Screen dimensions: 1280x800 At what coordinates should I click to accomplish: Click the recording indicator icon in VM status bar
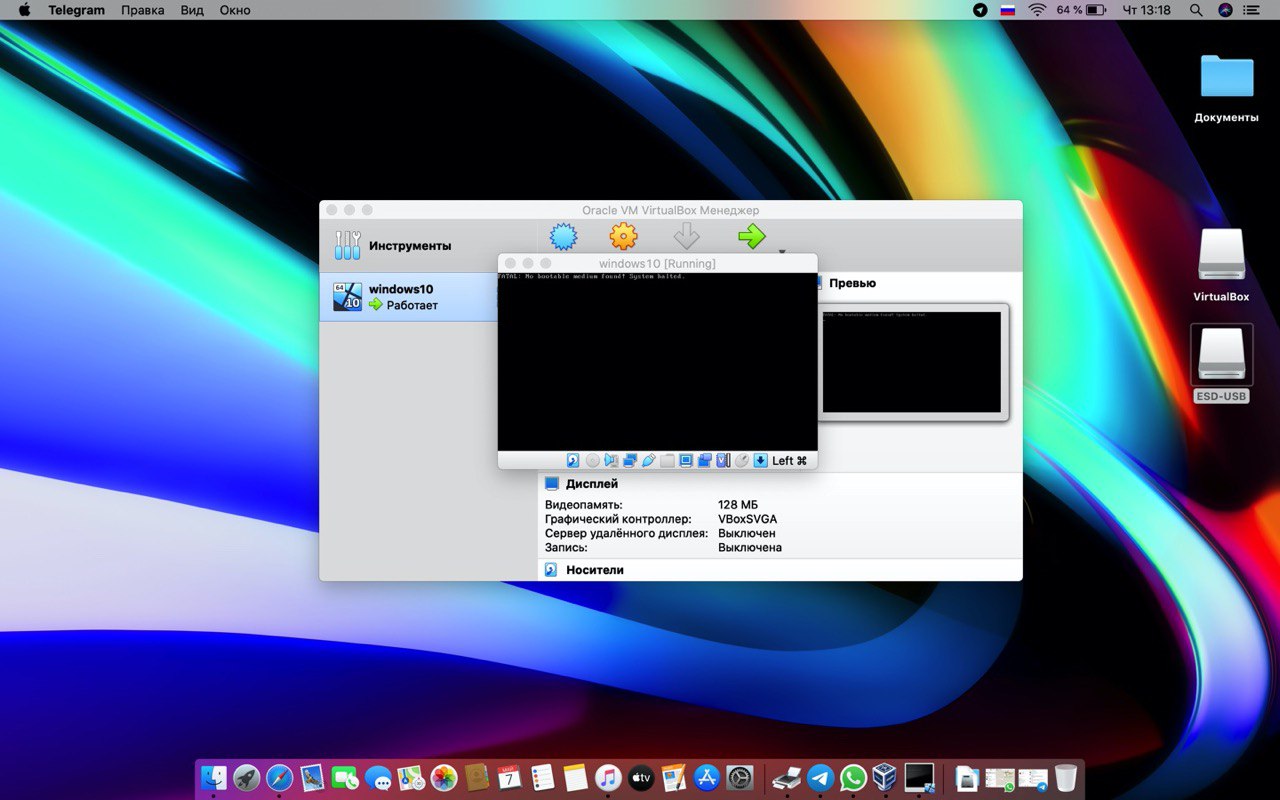[704, 461]
